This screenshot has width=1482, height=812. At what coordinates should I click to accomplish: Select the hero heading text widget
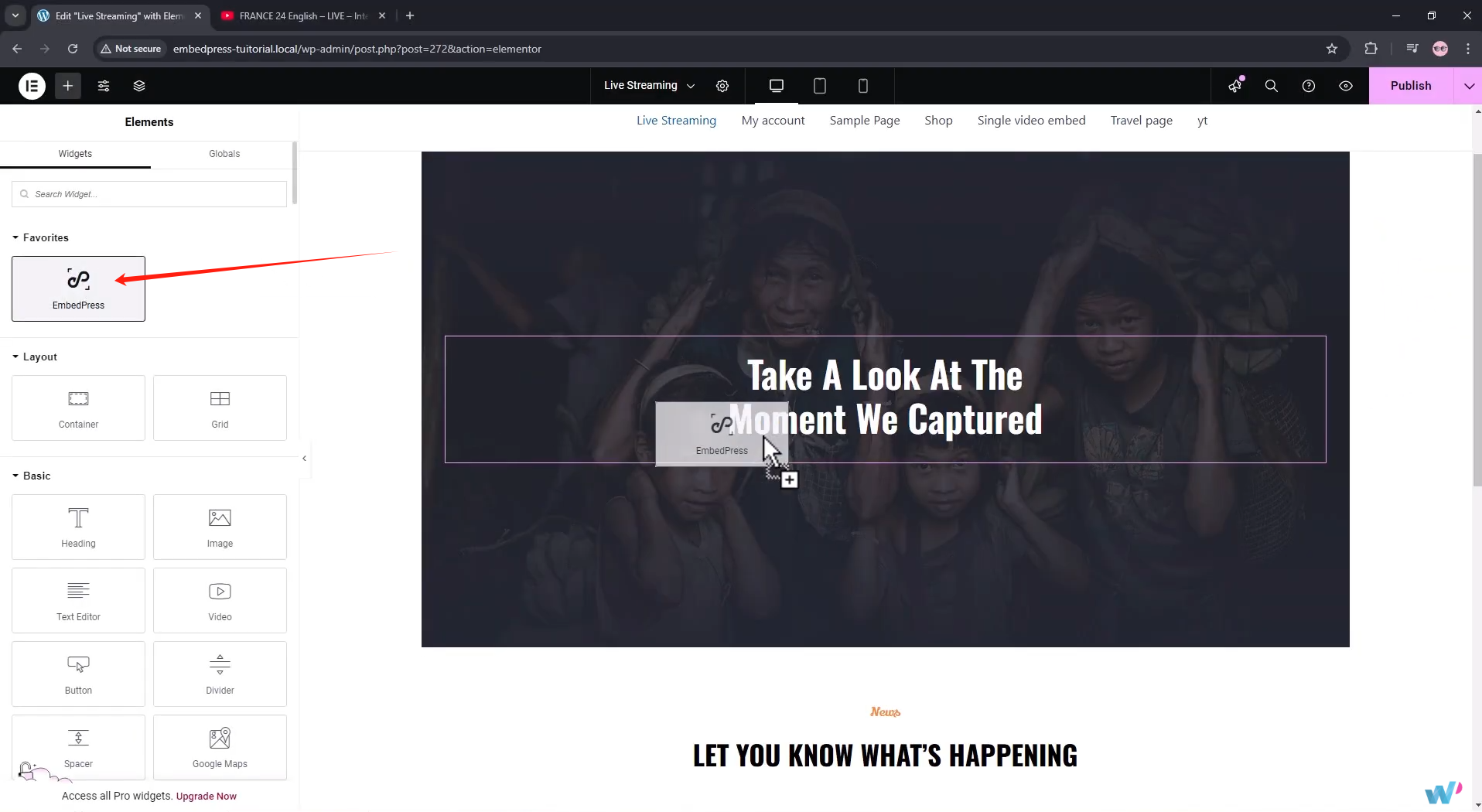point(885,399)
